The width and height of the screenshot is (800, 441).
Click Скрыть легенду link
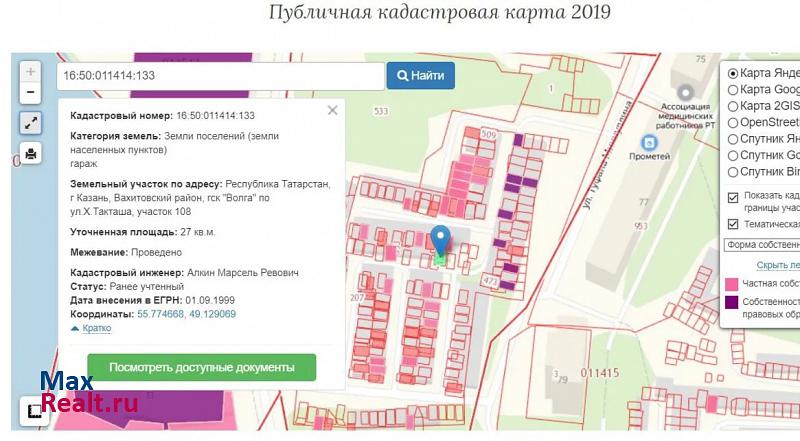(777, 265)
